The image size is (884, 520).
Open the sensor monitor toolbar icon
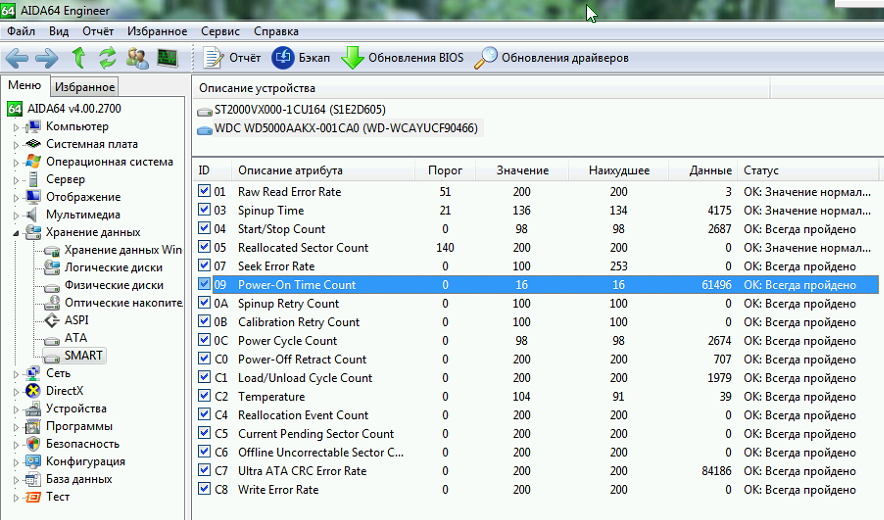coord(167,58)
